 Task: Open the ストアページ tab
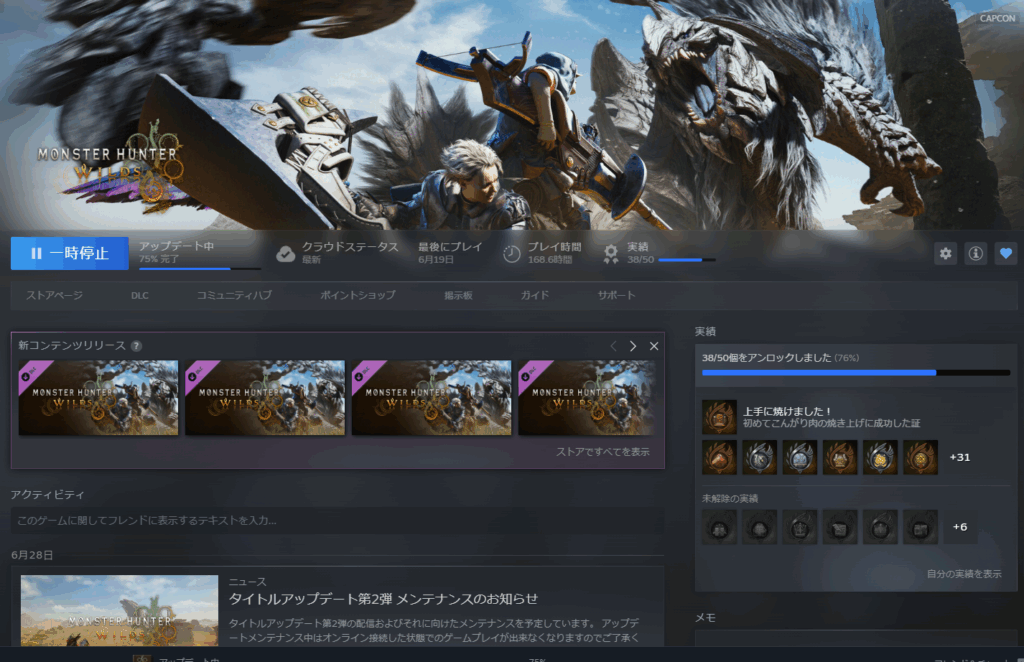point(55,295)
